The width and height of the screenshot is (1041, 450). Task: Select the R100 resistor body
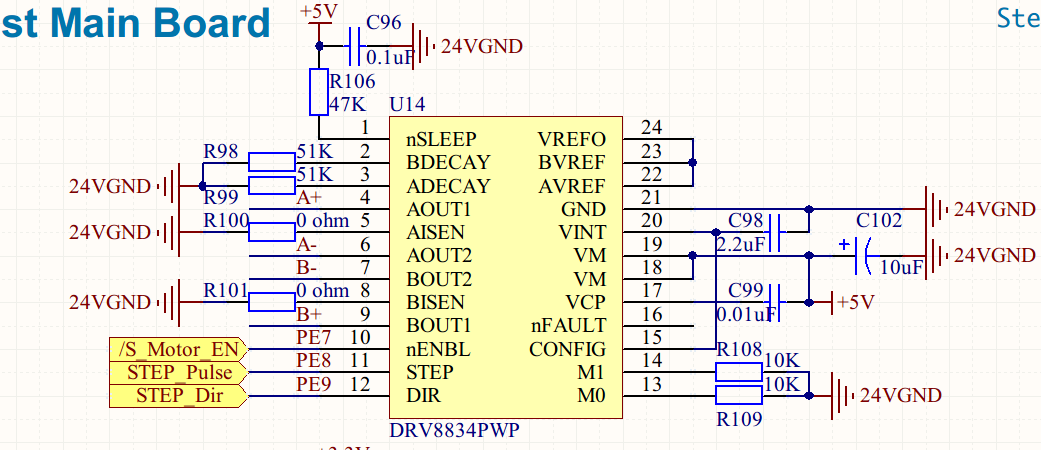[272, 232]
